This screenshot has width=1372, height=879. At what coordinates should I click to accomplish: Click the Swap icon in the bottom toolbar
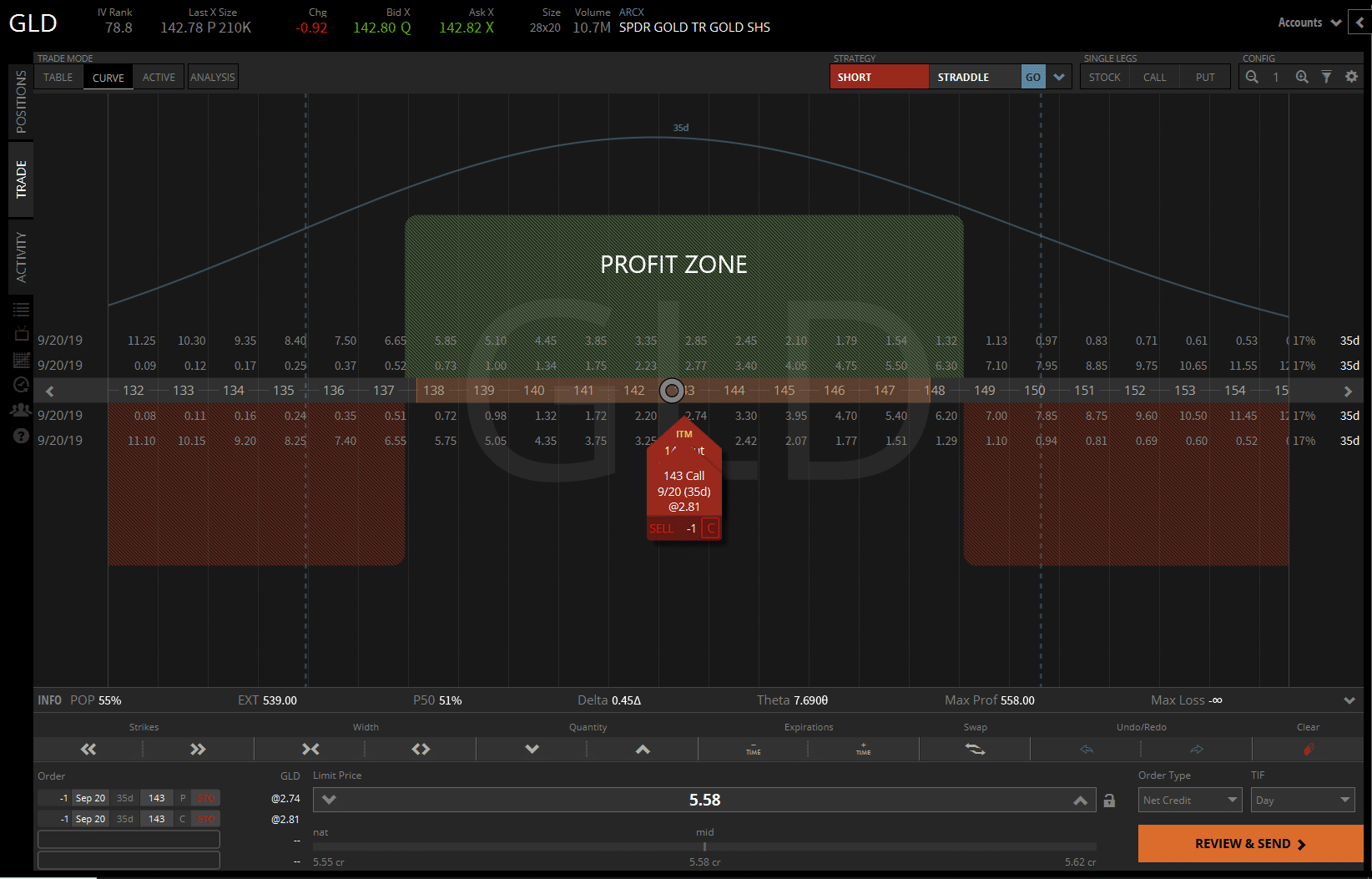(x=975, y=749)
